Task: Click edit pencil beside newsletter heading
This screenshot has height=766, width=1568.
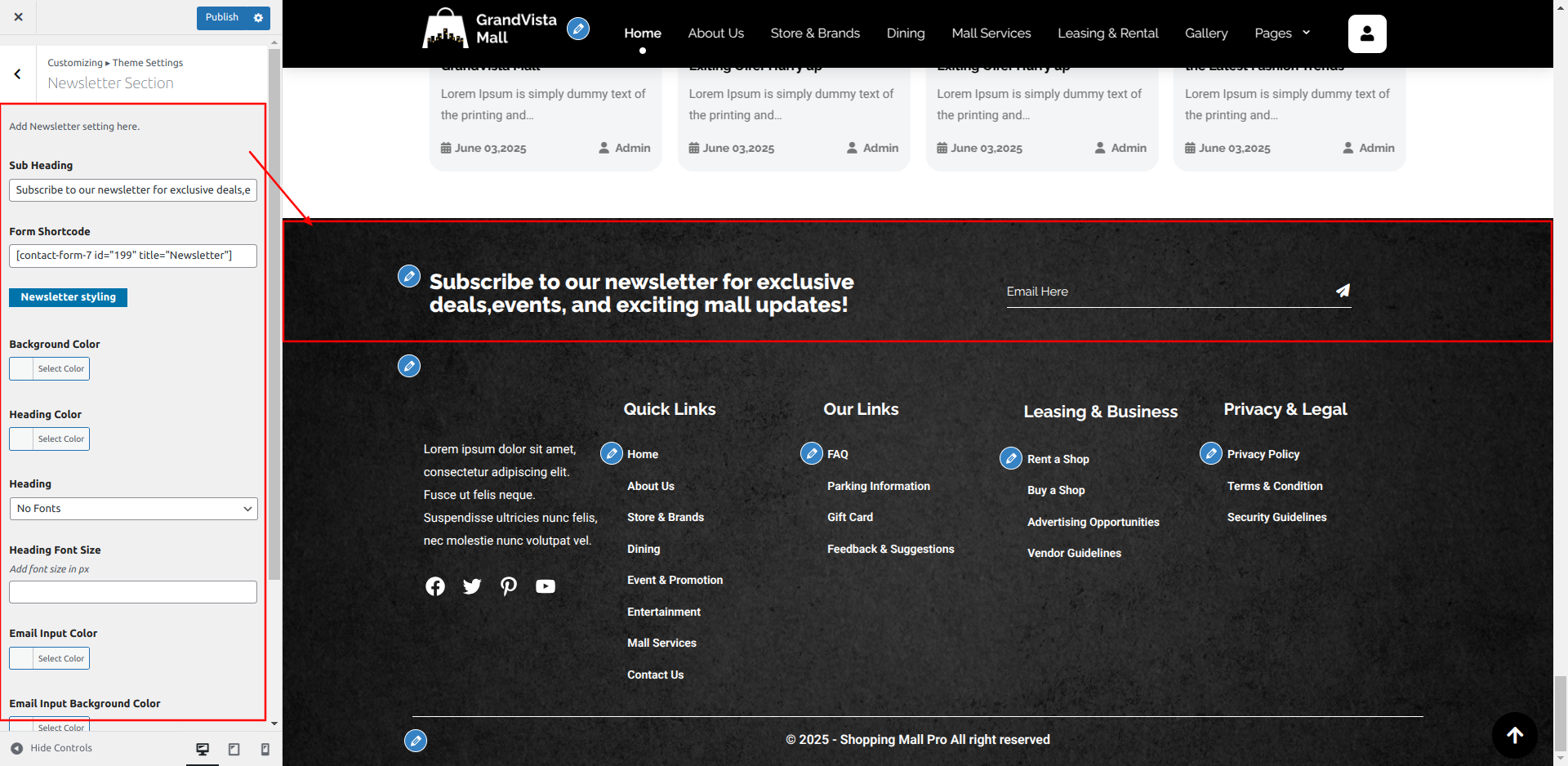Action: (409, 276)
